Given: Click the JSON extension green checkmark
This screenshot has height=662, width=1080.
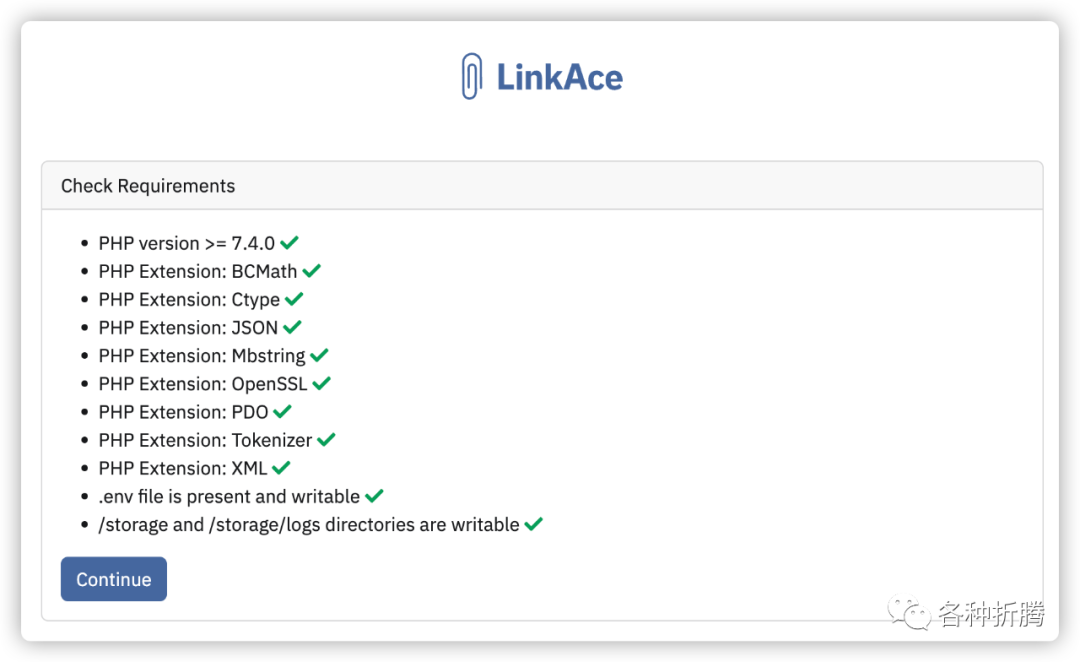Looking at the screenshot, I should [x=292, y=327].
